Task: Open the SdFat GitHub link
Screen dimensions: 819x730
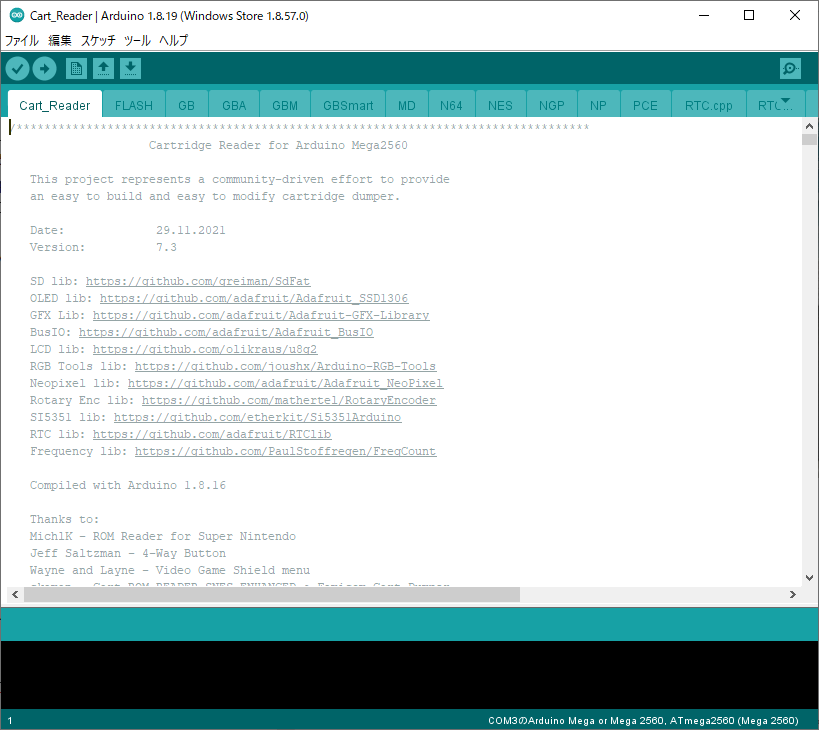Action: pyautogui.click(x=198, y=281)
